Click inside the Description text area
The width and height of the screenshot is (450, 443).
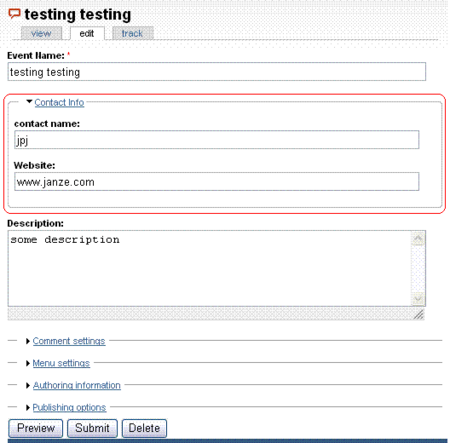[210, 268]
